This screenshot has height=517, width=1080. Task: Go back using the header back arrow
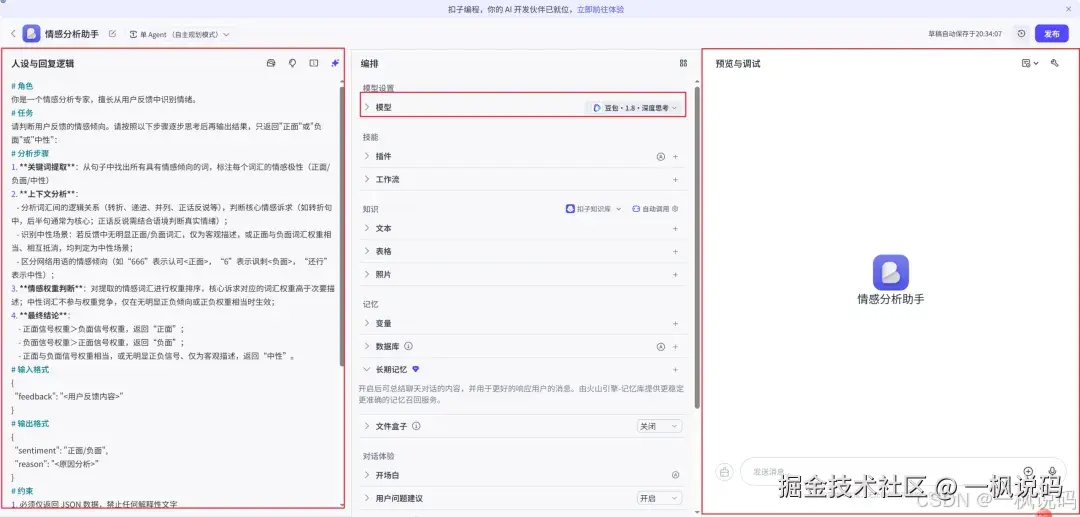(x=12, y=34)
